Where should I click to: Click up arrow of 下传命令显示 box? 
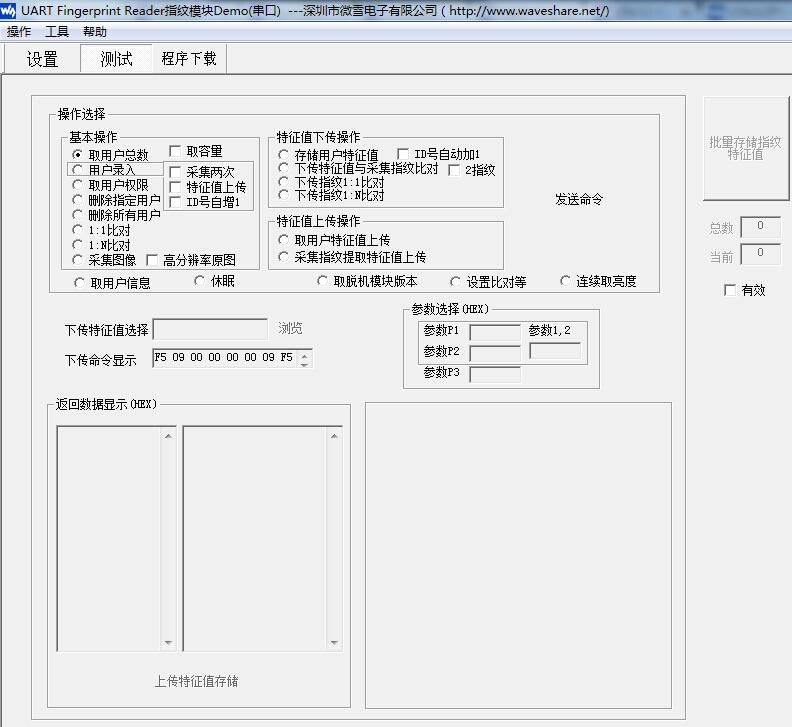(305, 354)
